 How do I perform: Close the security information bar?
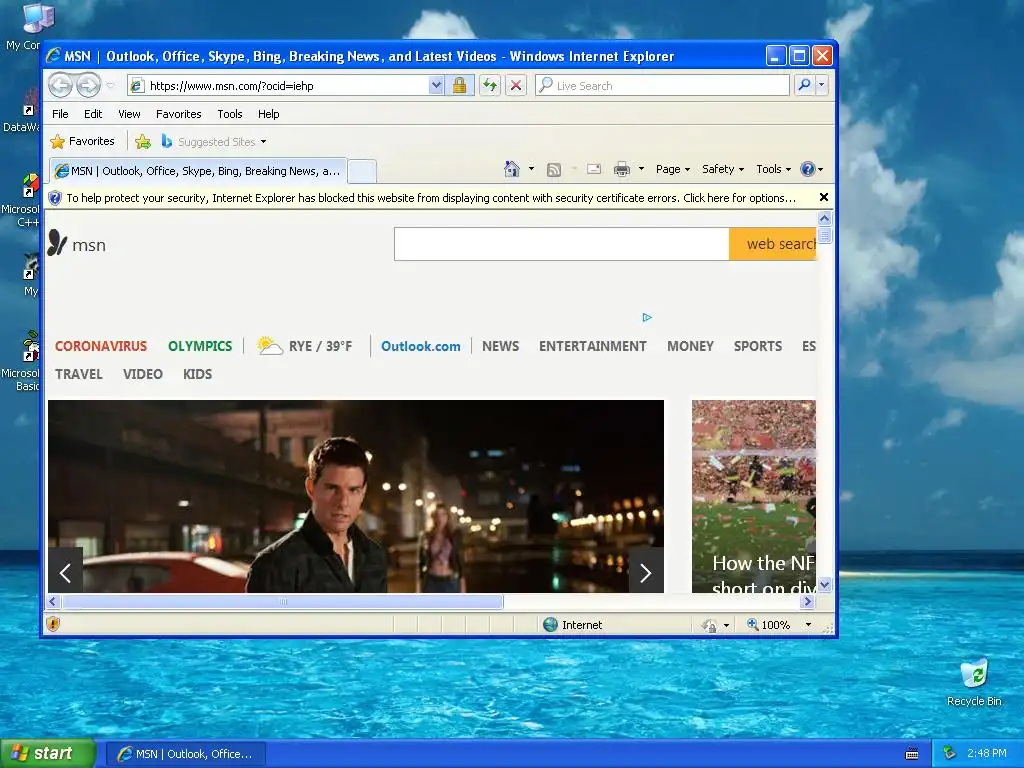(x=824, y=197)
